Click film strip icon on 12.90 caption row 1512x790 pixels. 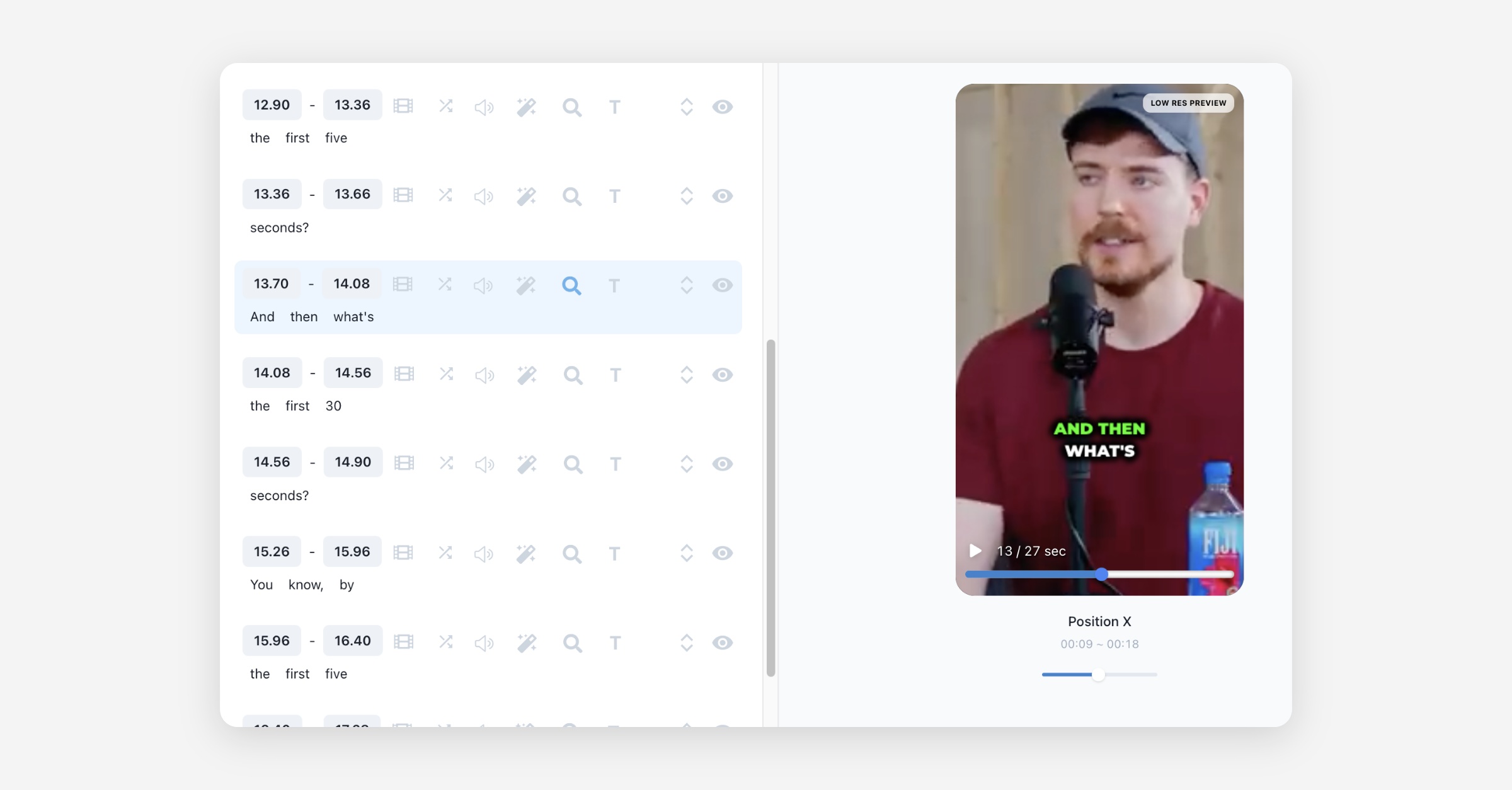coord(403,106)
